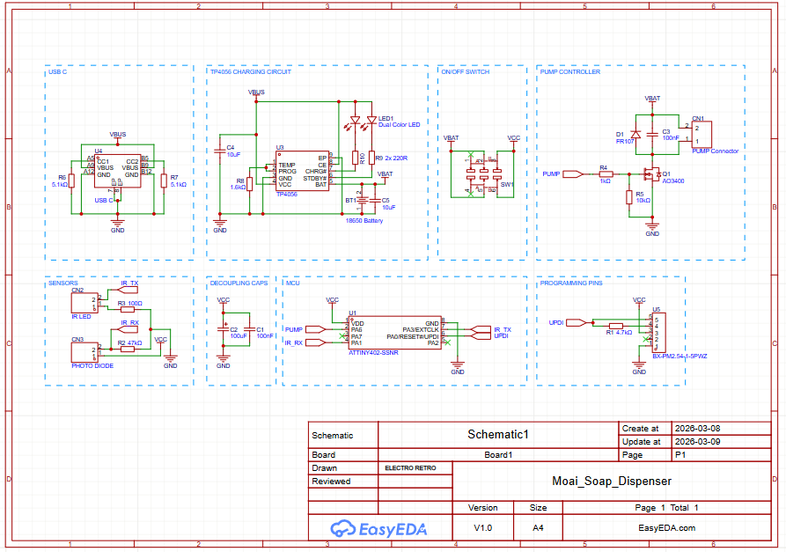This screenshot has width=786, height=552.
Task: Select the SW1 on/off switch symbol
Action: tap(483, 173)
